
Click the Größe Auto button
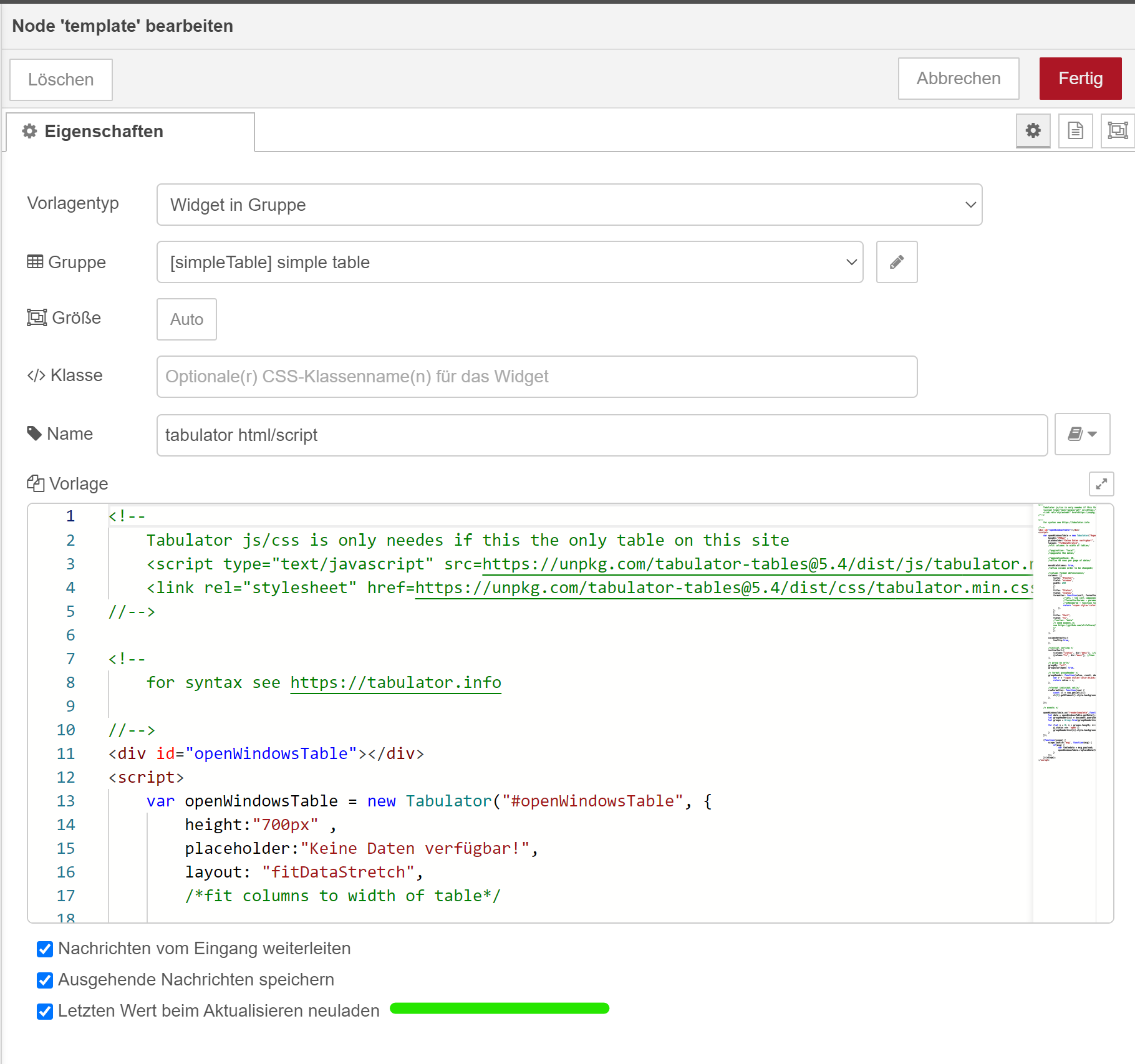point(186,319)
